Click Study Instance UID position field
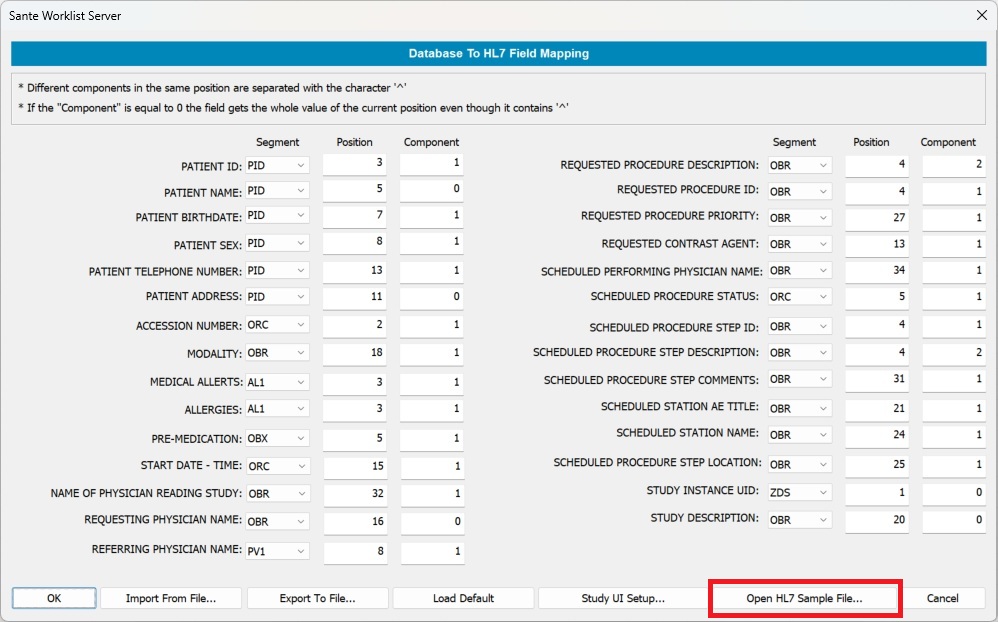 tap(876, 493)
